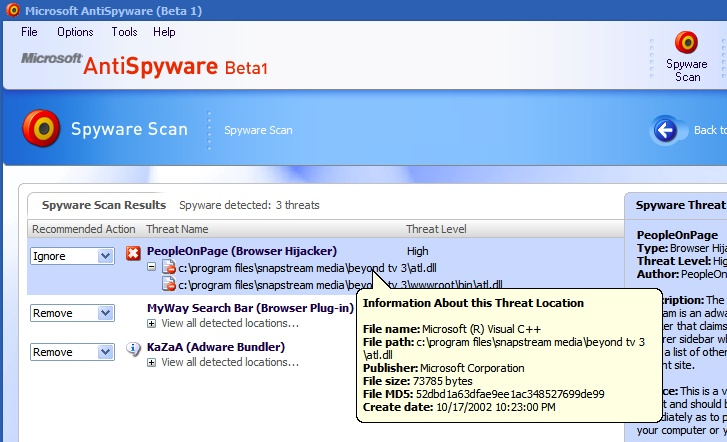
Task: Click PeopleOnPage title in Spyware Threat panel
Action: pos(677,235)
